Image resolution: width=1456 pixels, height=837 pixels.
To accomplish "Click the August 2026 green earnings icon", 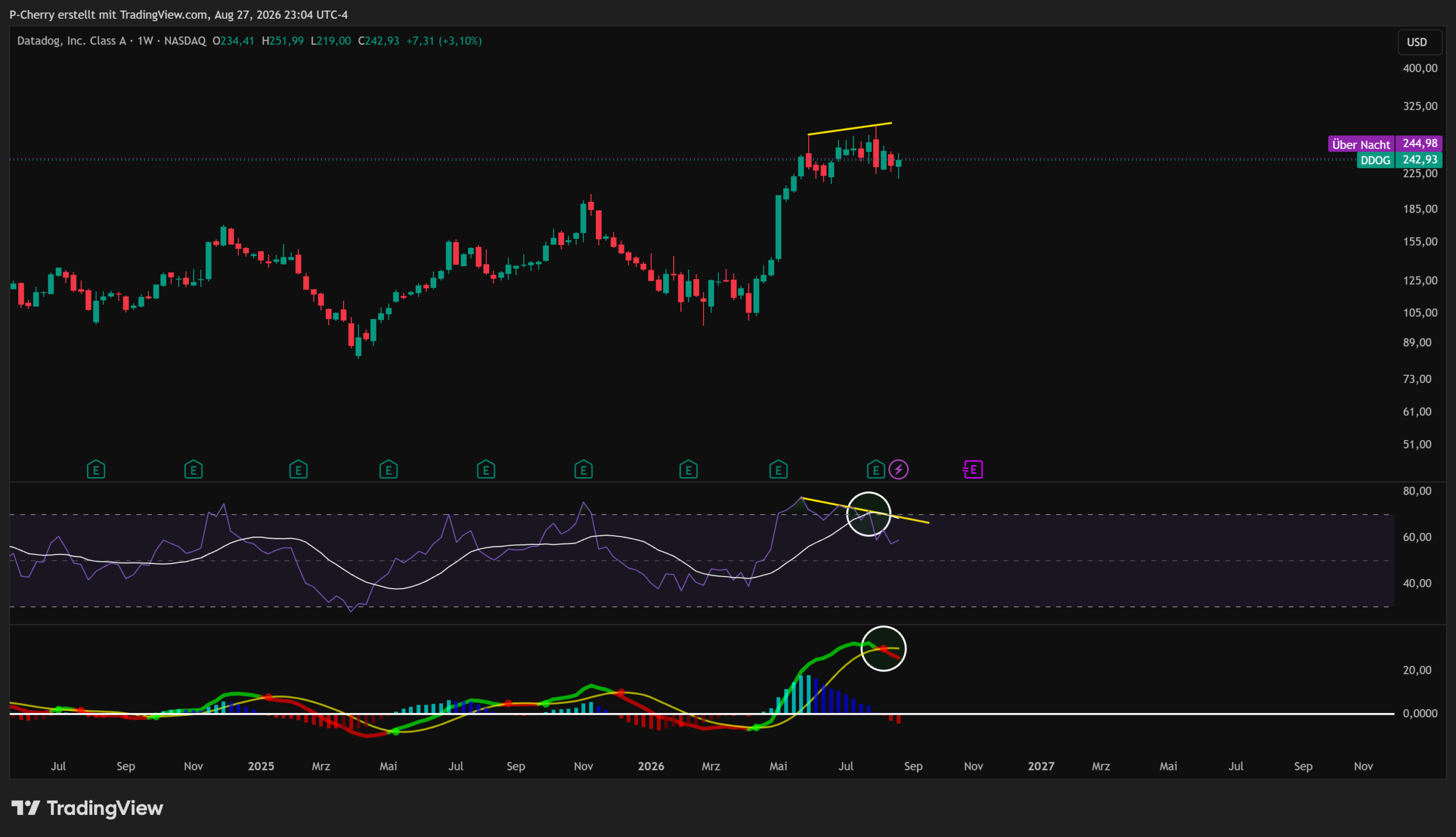I will [875, 470].
